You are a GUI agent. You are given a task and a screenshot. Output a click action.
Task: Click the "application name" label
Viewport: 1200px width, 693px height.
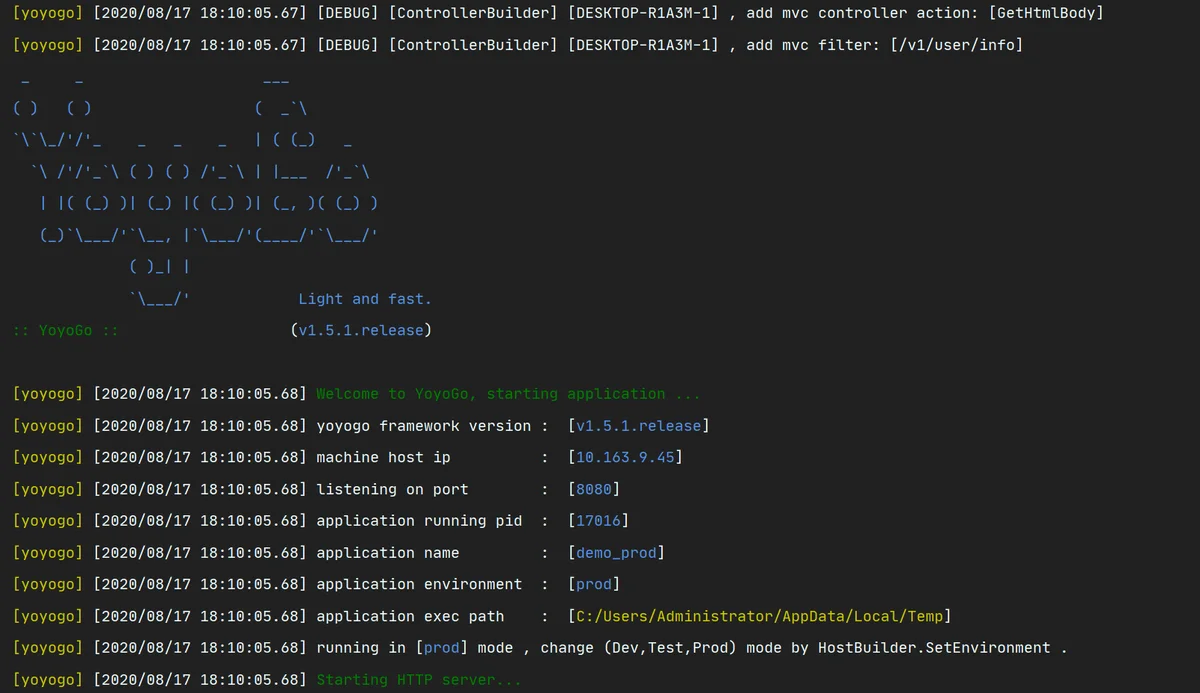coord(388,553)
